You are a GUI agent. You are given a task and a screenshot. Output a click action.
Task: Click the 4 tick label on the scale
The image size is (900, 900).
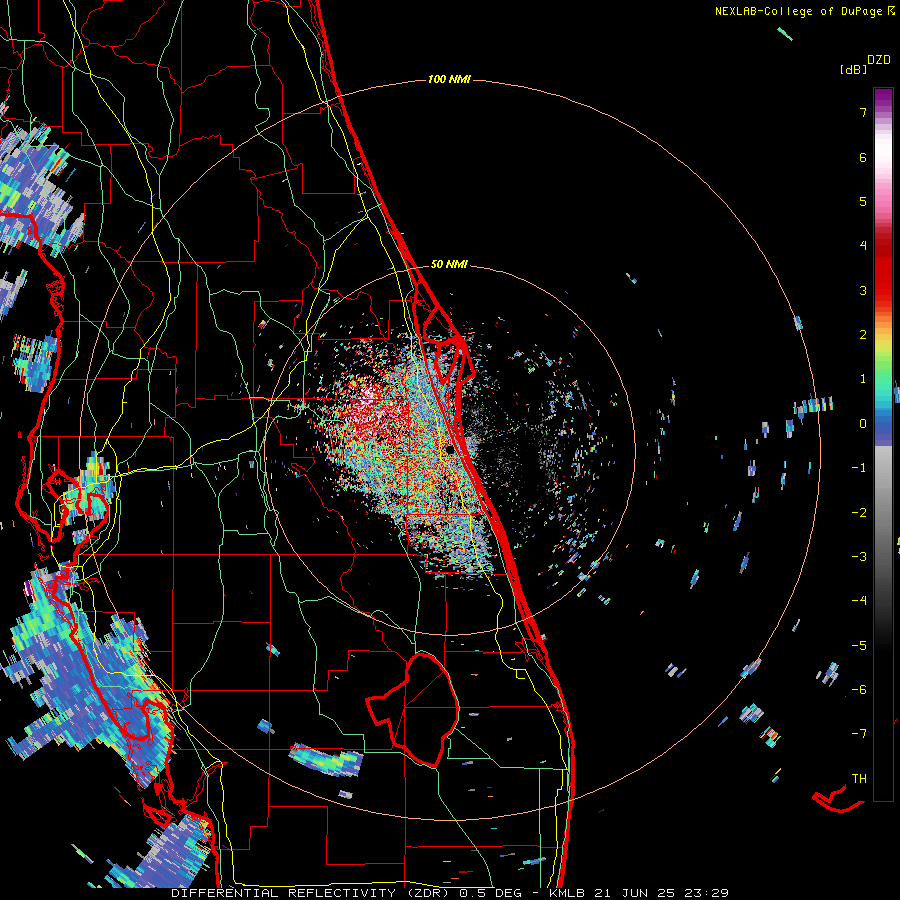pyautogui.click(x=863, y=246)
